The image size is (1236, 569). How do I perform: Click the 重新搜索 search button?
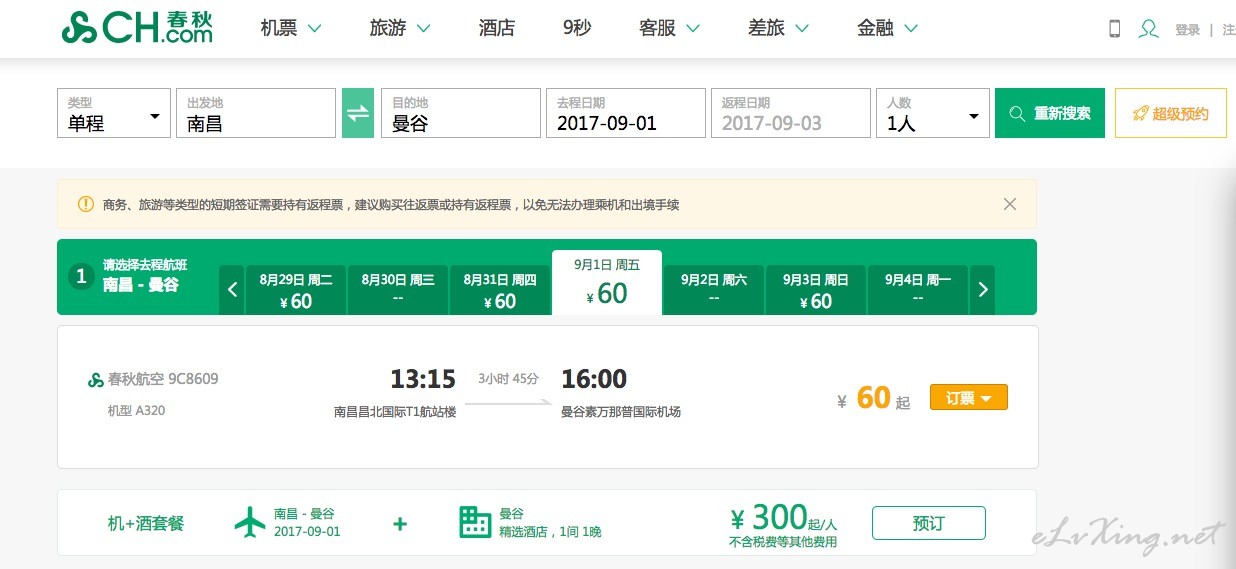click(1049, 114)
